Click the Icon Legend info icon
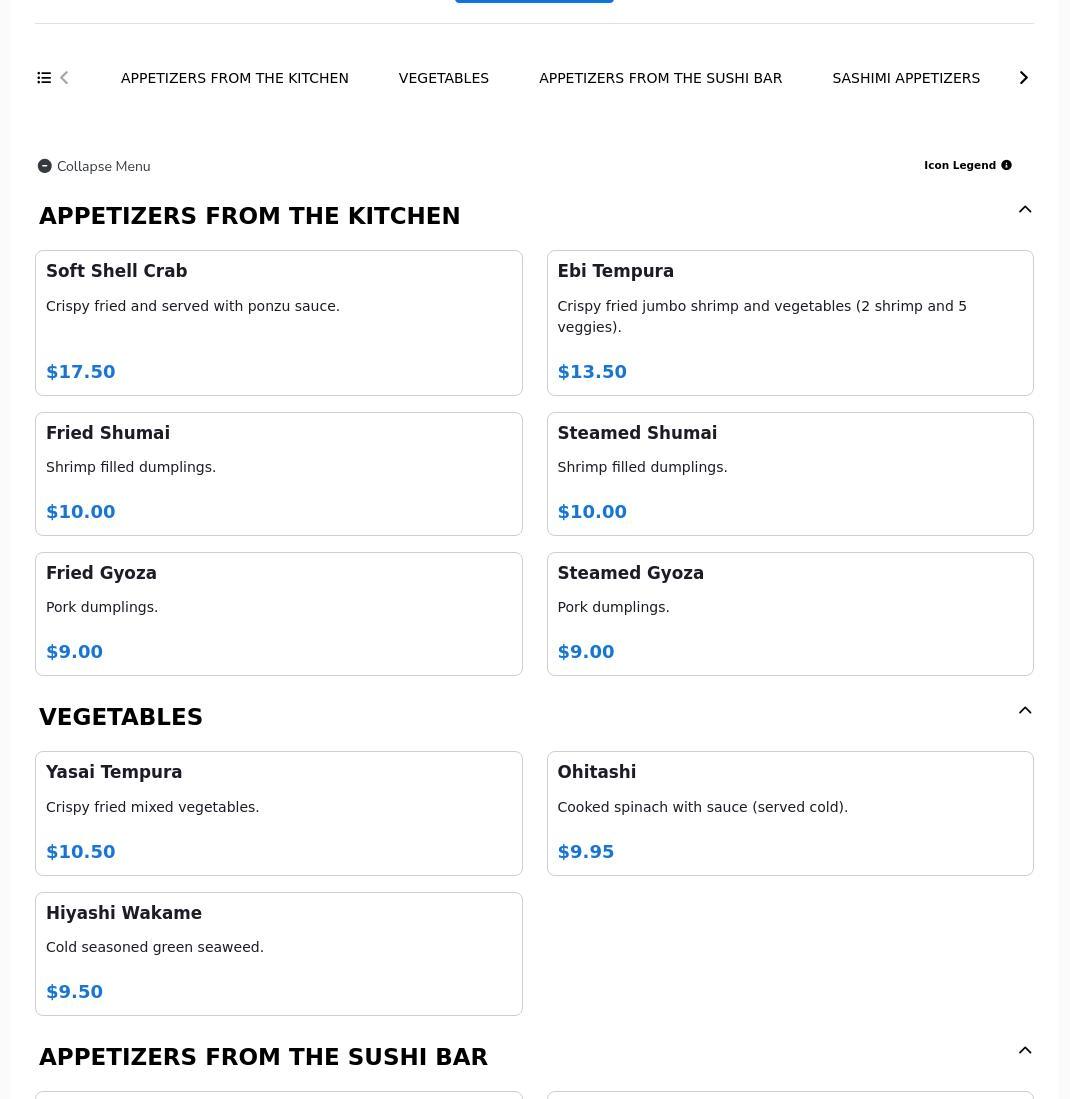1070x1099 pixels. point(1006,166)
